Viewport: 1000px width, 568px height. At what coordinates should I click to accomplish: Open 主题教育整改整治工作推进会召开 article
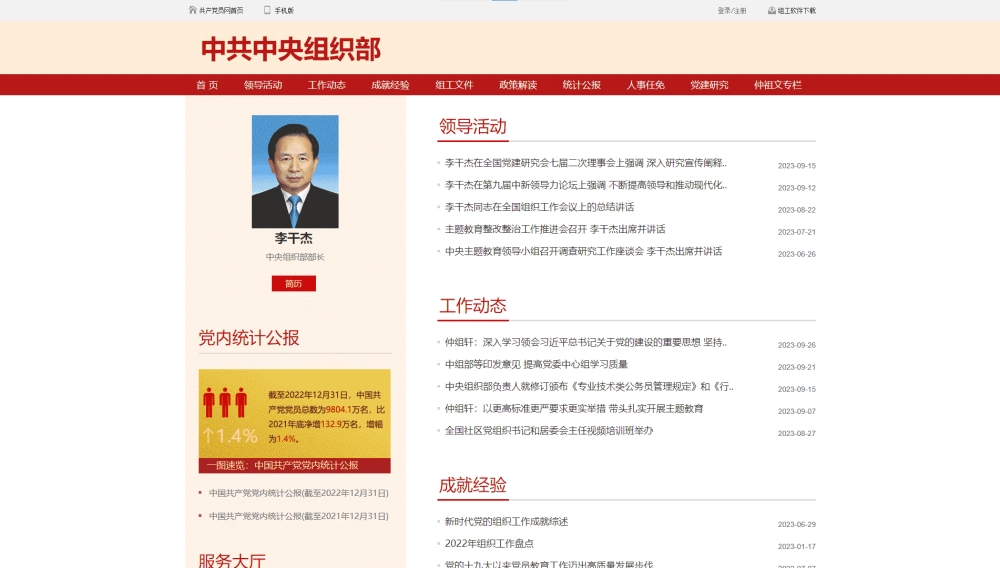coord(555,229)
